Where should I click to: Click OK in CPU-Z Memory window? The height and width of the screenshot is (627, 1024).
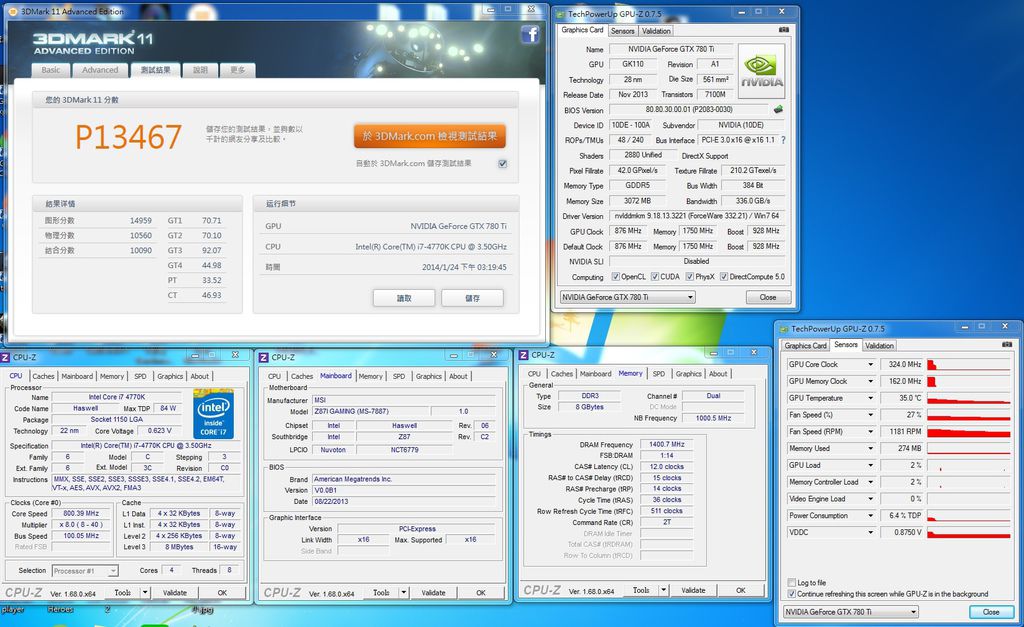(741, 590)
